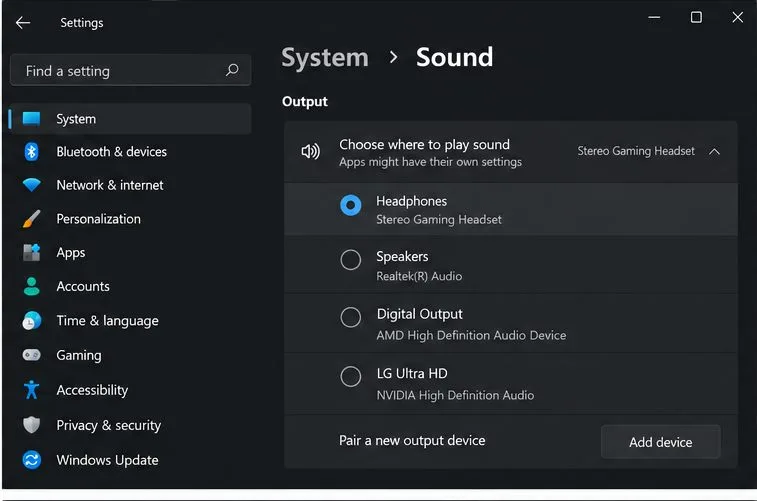Click the magnifier search icon
The image size is (757, 501).
point(232,70)
